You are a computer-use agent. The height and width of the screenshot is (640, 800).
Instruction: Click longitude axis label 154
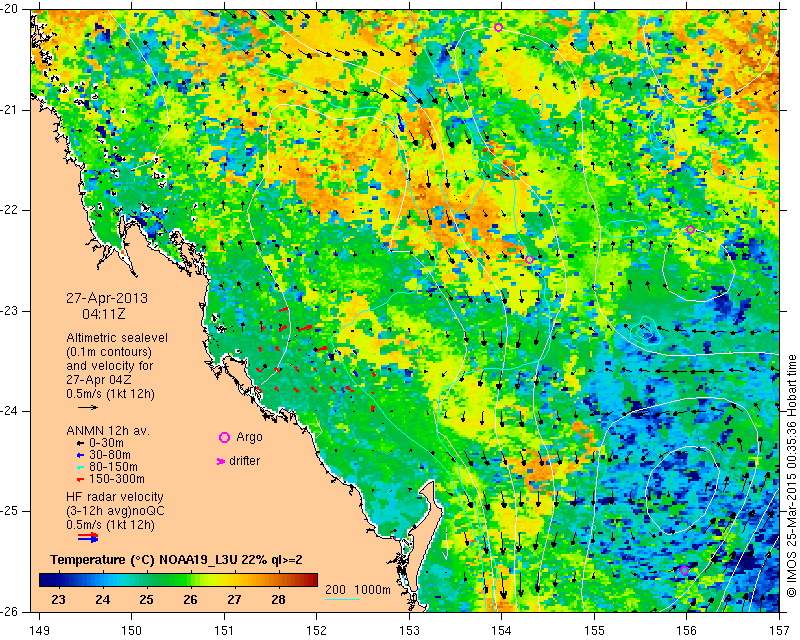pos(502,631)
